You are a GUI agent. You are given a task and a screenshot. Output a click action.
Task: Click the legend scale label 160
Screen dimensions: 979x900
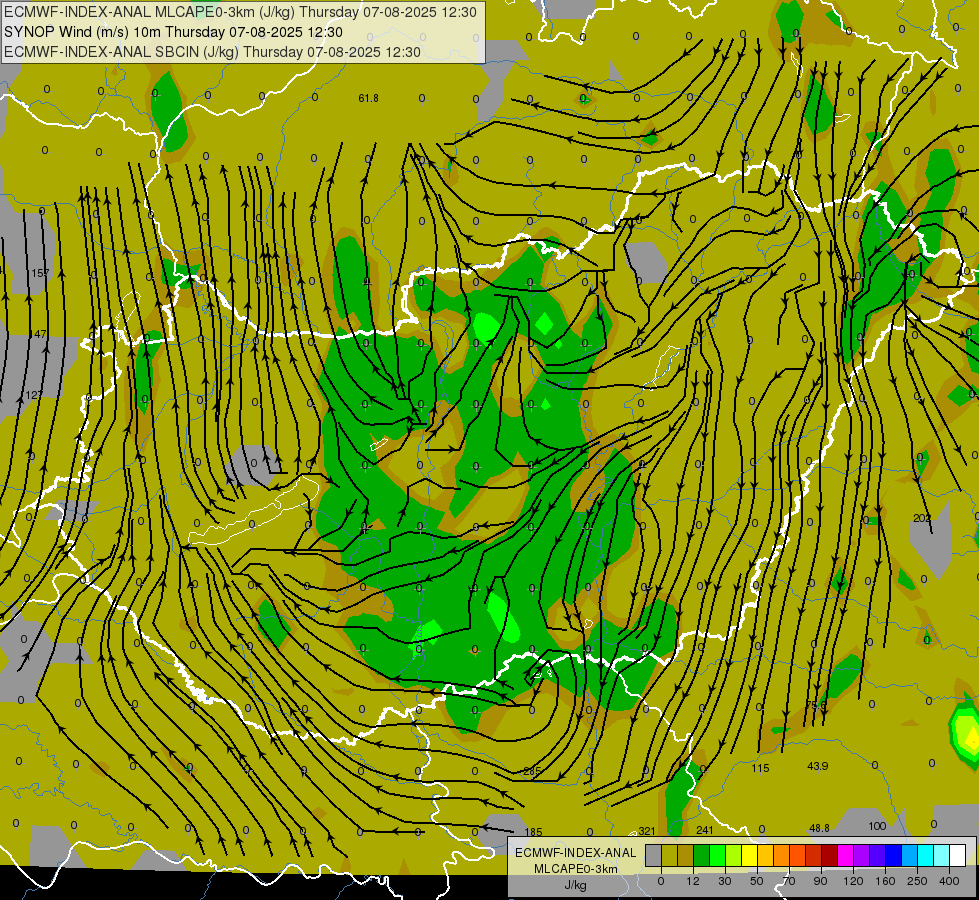pyautogui.click(x=885, y=881)
